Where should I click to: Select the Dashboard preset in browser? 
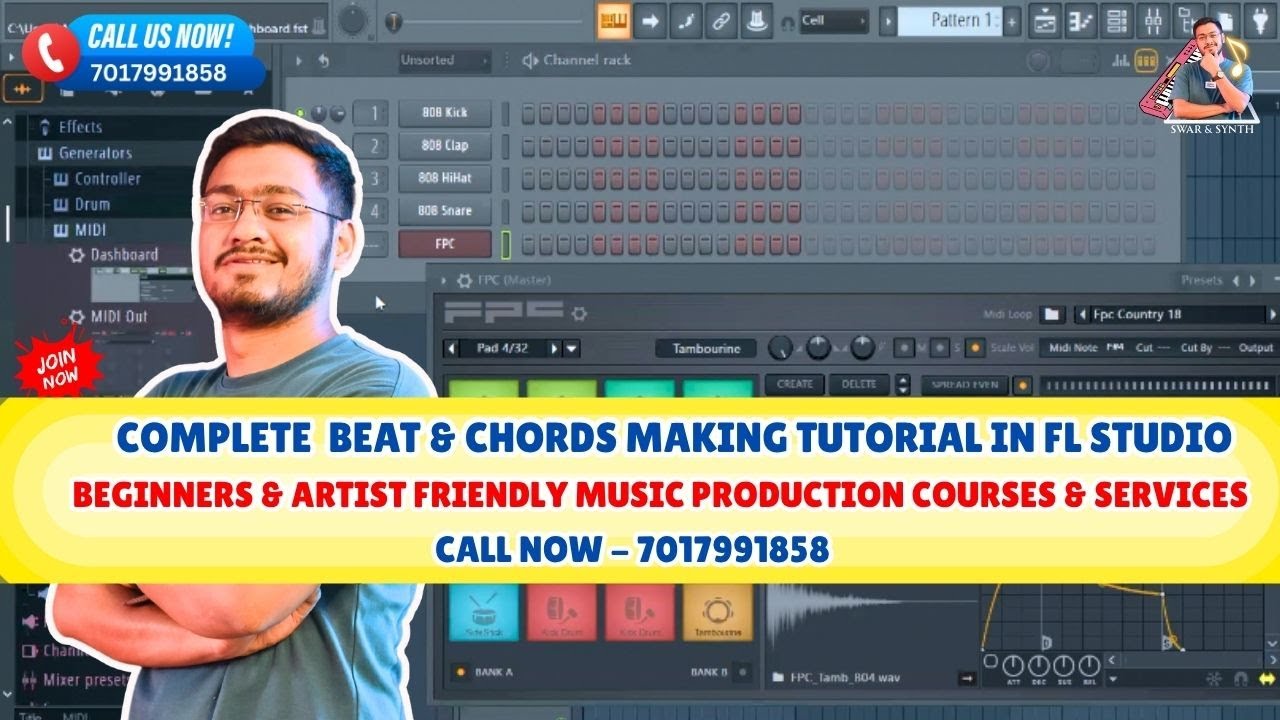point(113,255)
